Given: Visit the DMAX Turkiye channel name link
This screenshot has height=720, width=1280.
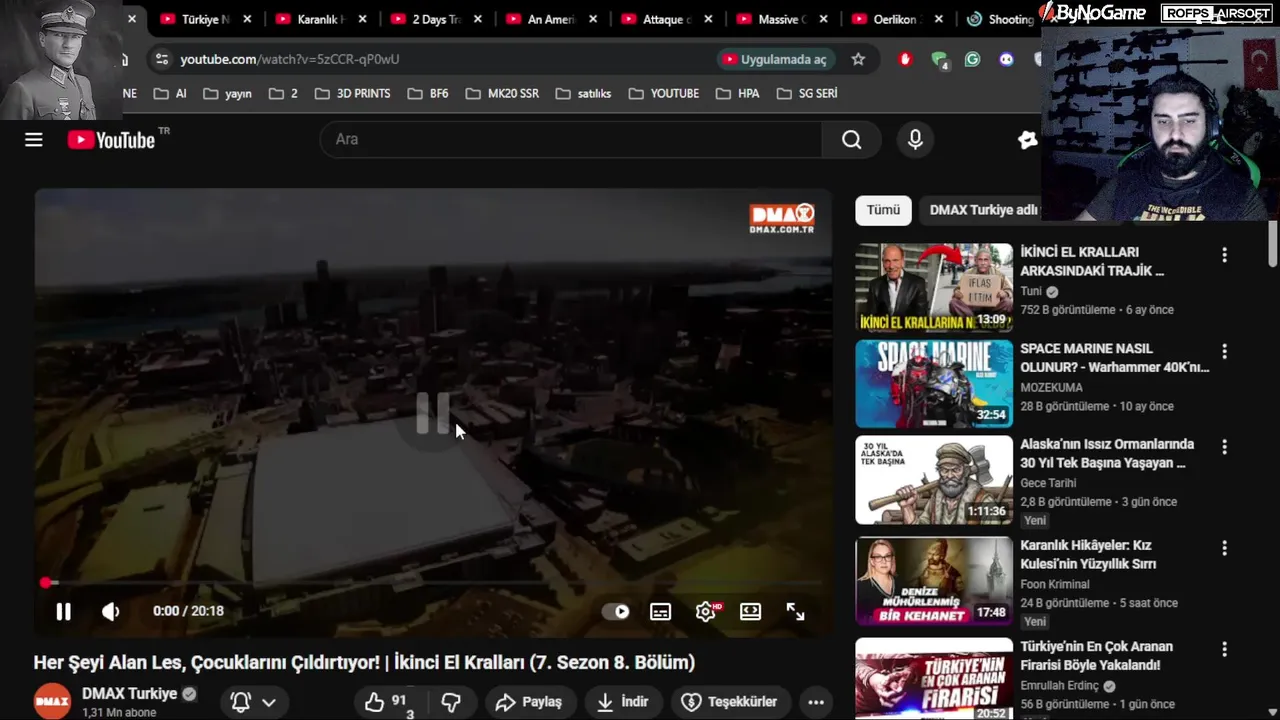Looking at the screenshot, I should click(129, 693).
